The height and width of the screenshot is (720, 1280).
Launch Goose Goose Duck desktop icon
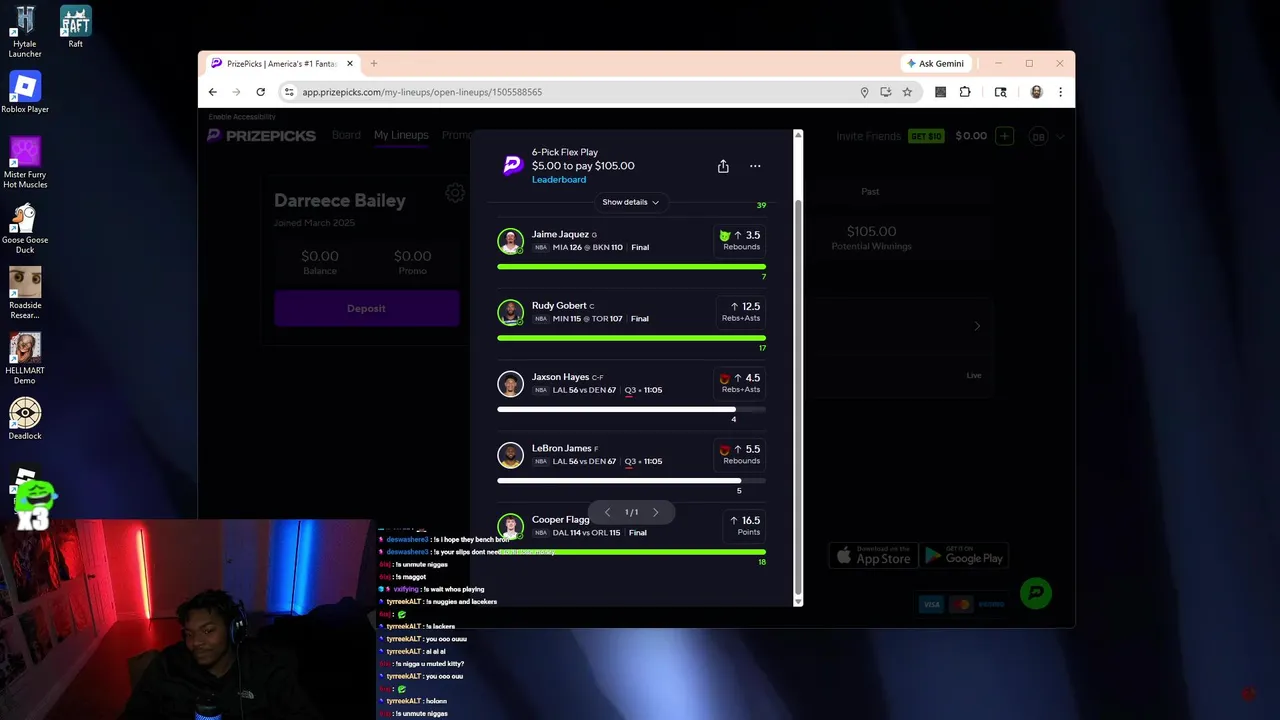pyautogui.click(x=25, y=228)
